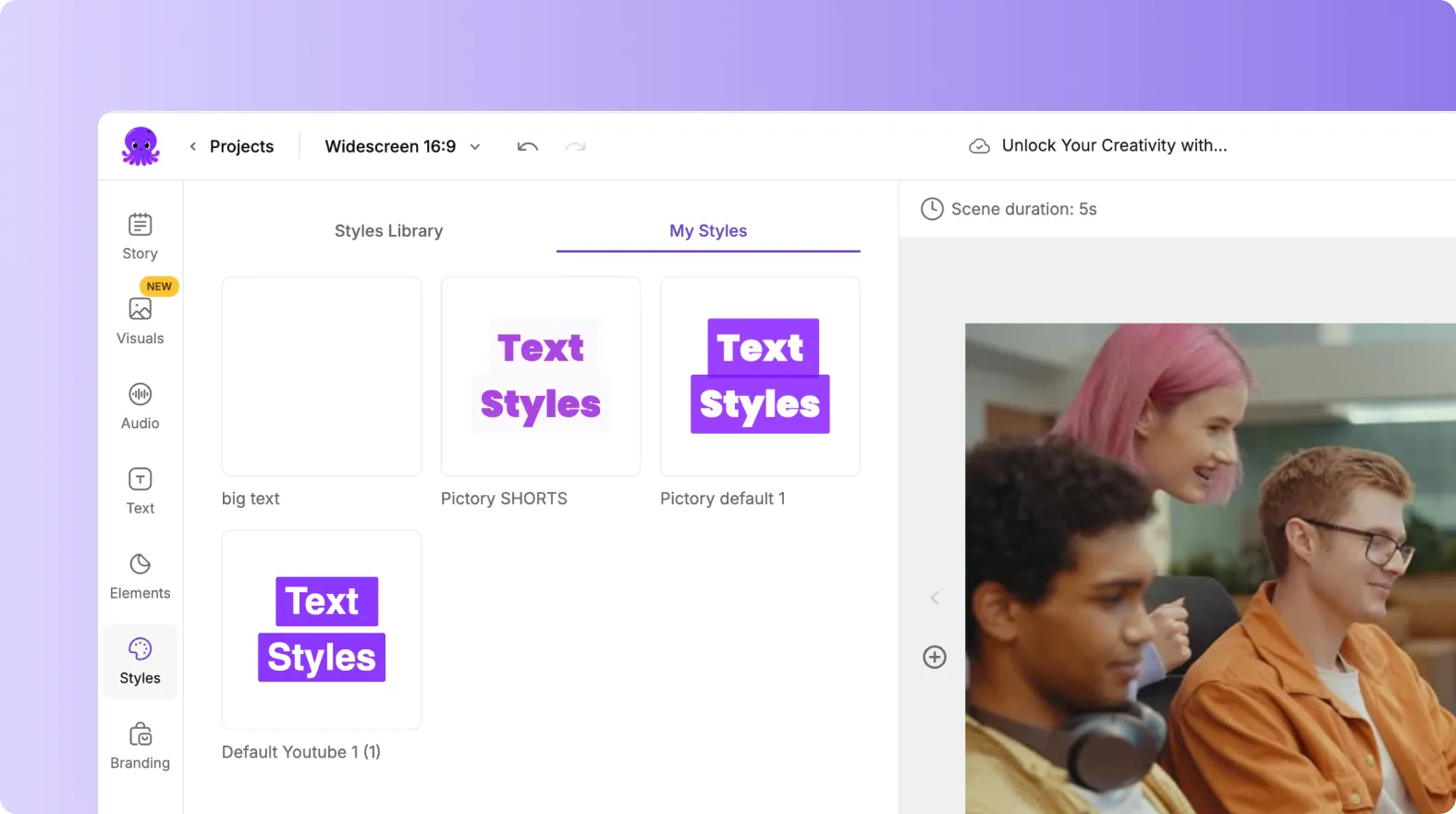Click the Default Youtube 1 (1) label
This screenshot has height=814, width=1456.
[x=301, y=752]
